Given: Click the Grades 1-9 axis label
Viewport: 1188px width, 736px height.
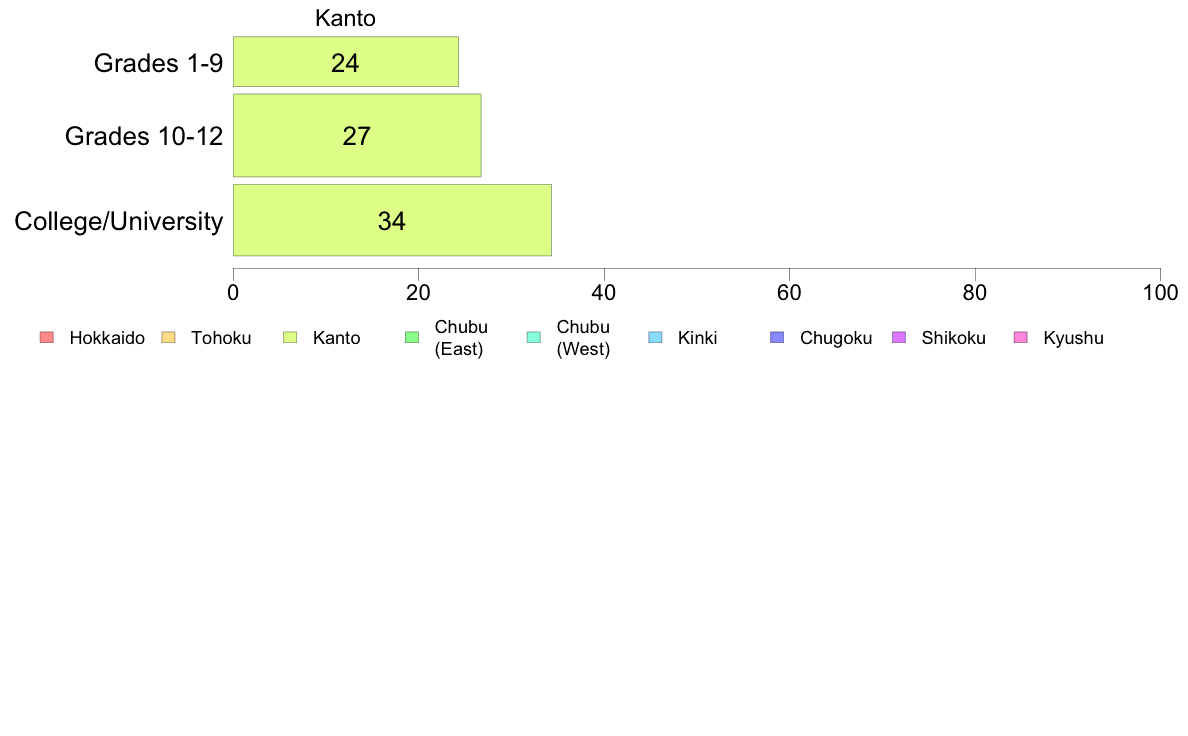Looking at the screenshot, I should [158, 63].
